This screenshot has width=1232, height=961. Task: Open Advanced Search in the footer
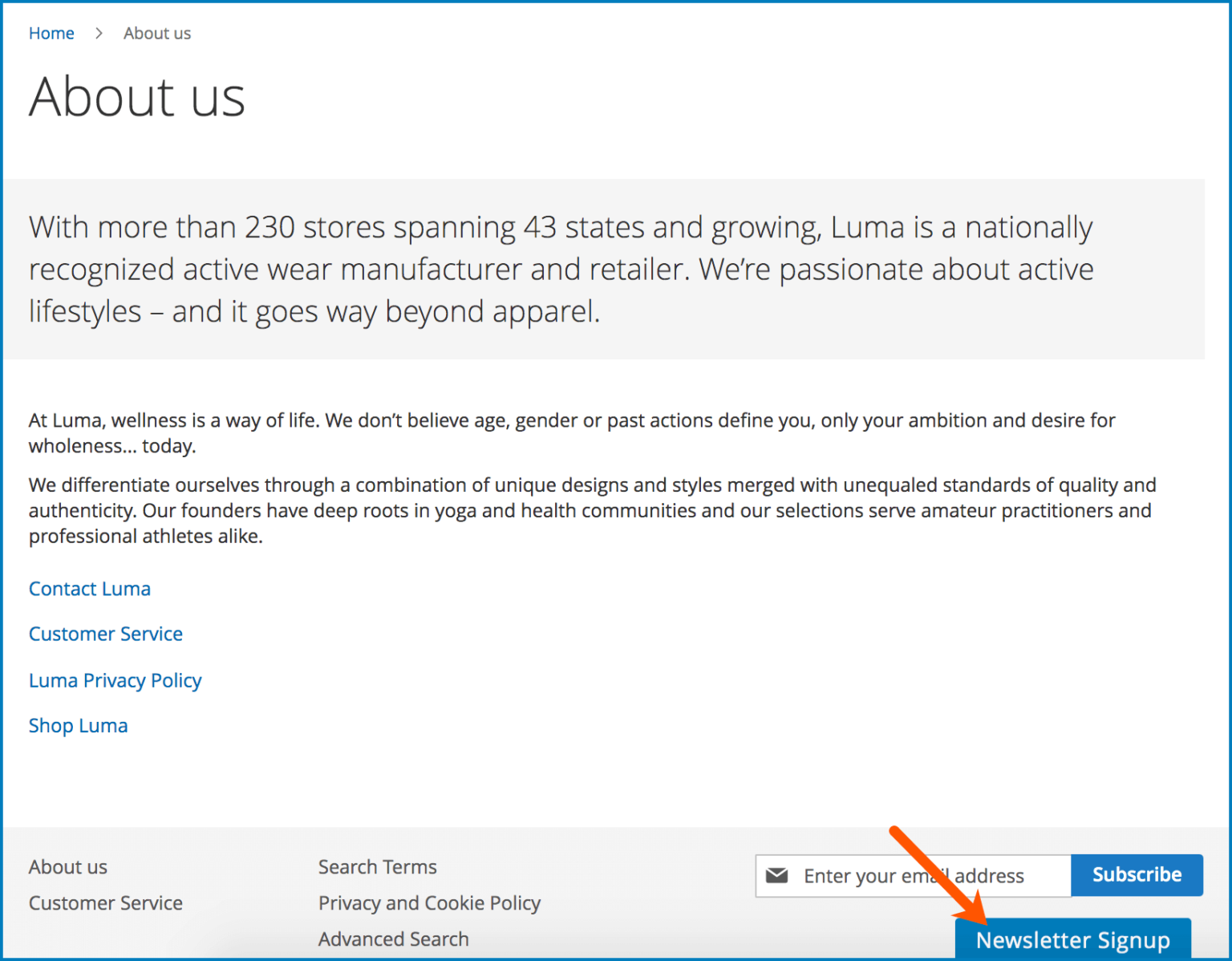[393, 939]
